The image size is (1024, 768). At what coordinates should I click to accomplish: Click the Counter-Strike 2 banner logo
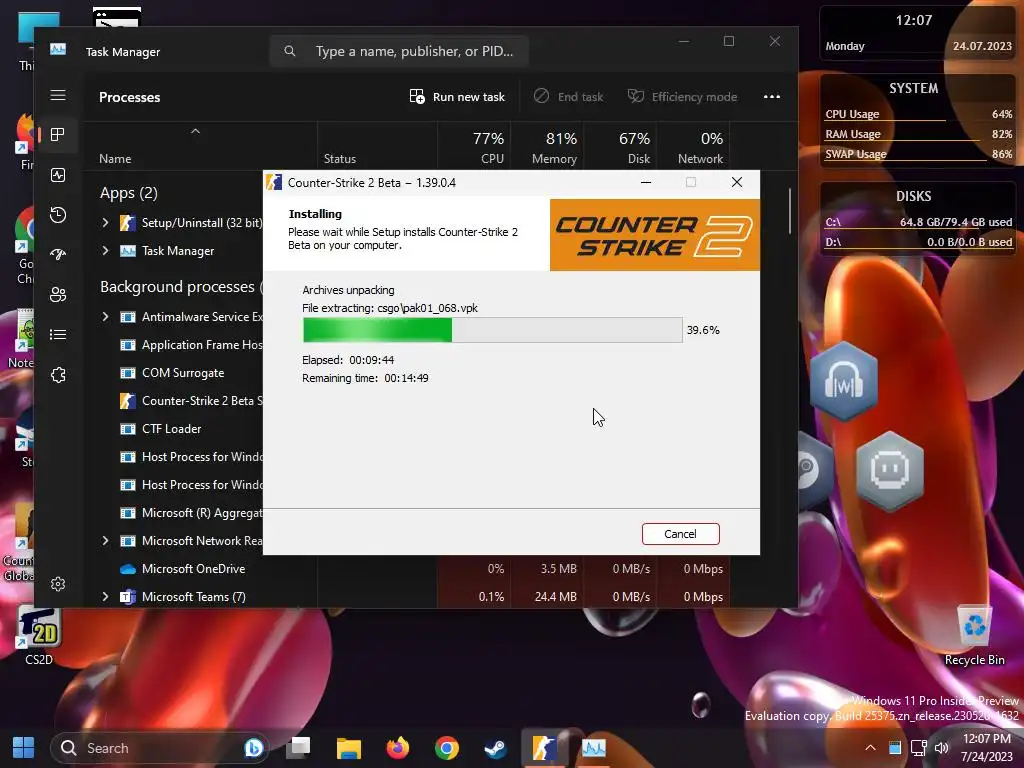pos(654,235)
